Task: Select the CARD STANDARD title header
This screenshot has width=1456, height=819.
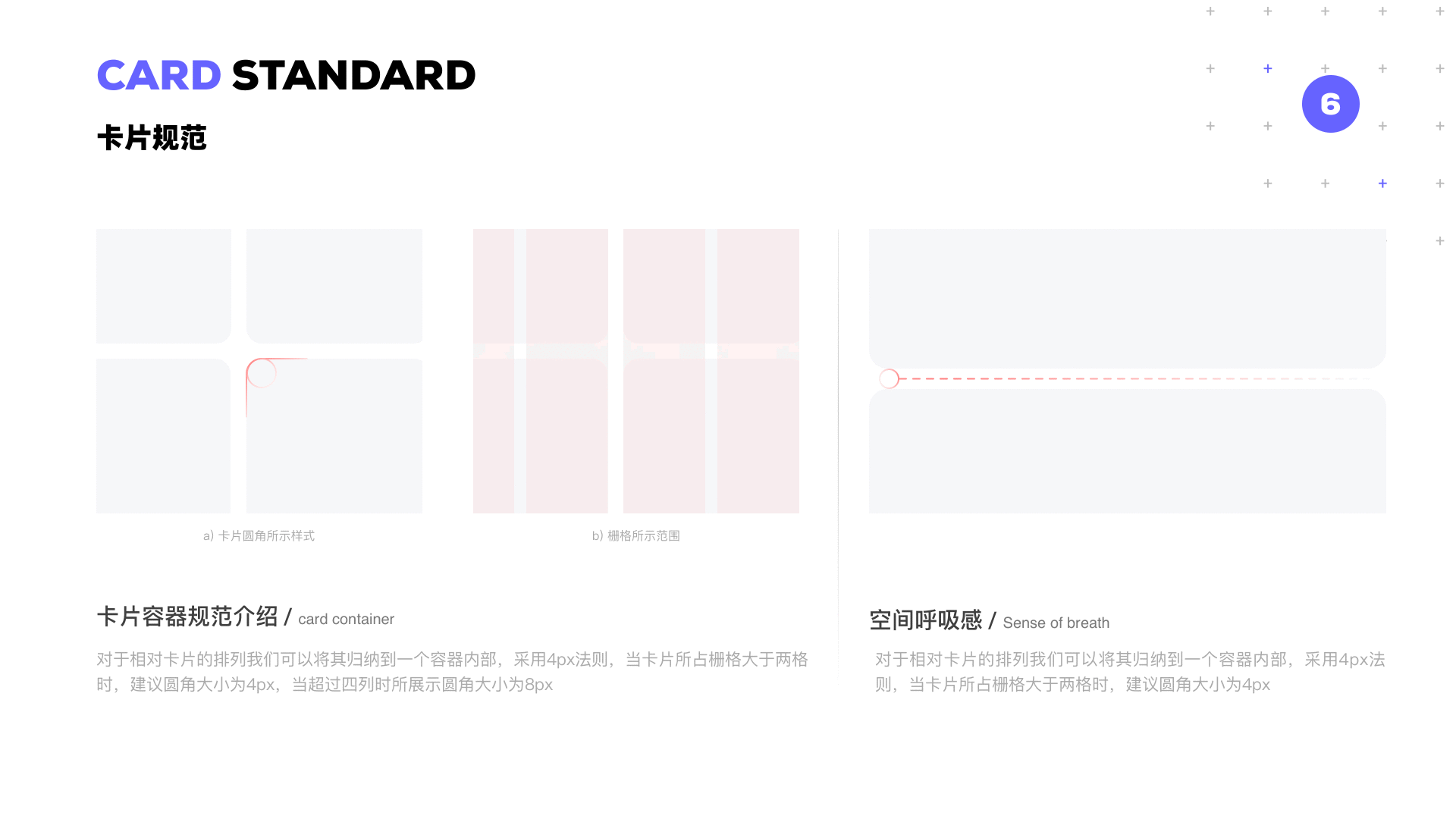Action: pyautogui.click(x=286, y=75)
